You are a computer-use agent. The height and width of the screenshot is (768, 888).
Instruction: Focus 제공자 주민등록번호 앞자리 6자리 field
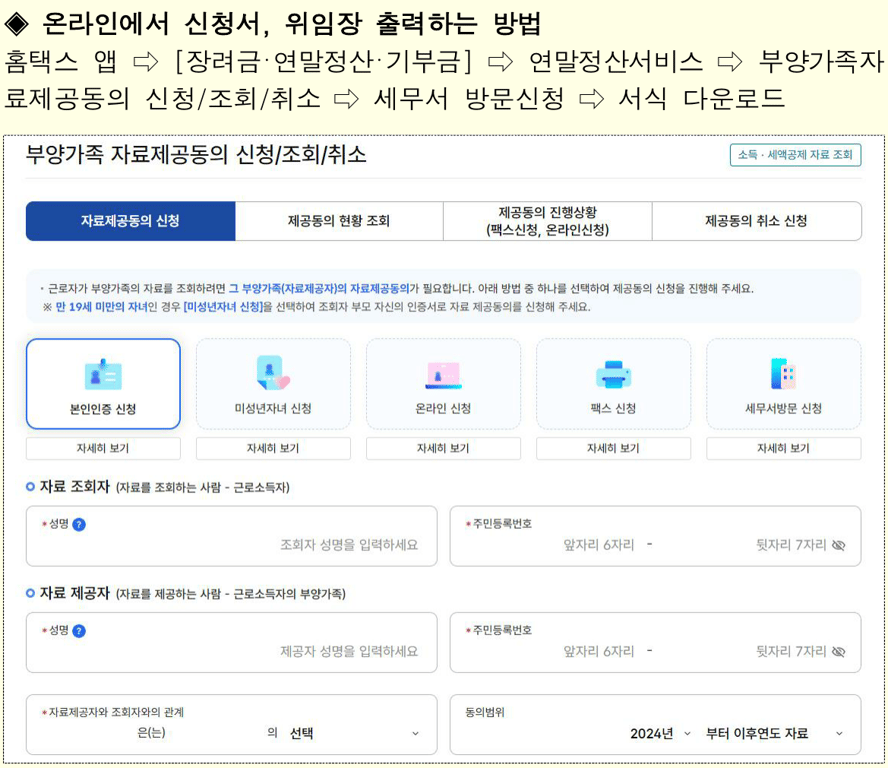tap(599, 651)
